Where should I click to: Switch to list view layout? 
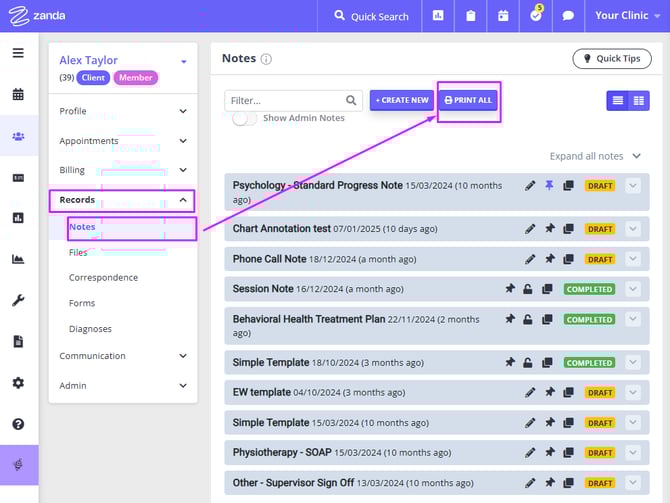618,100
